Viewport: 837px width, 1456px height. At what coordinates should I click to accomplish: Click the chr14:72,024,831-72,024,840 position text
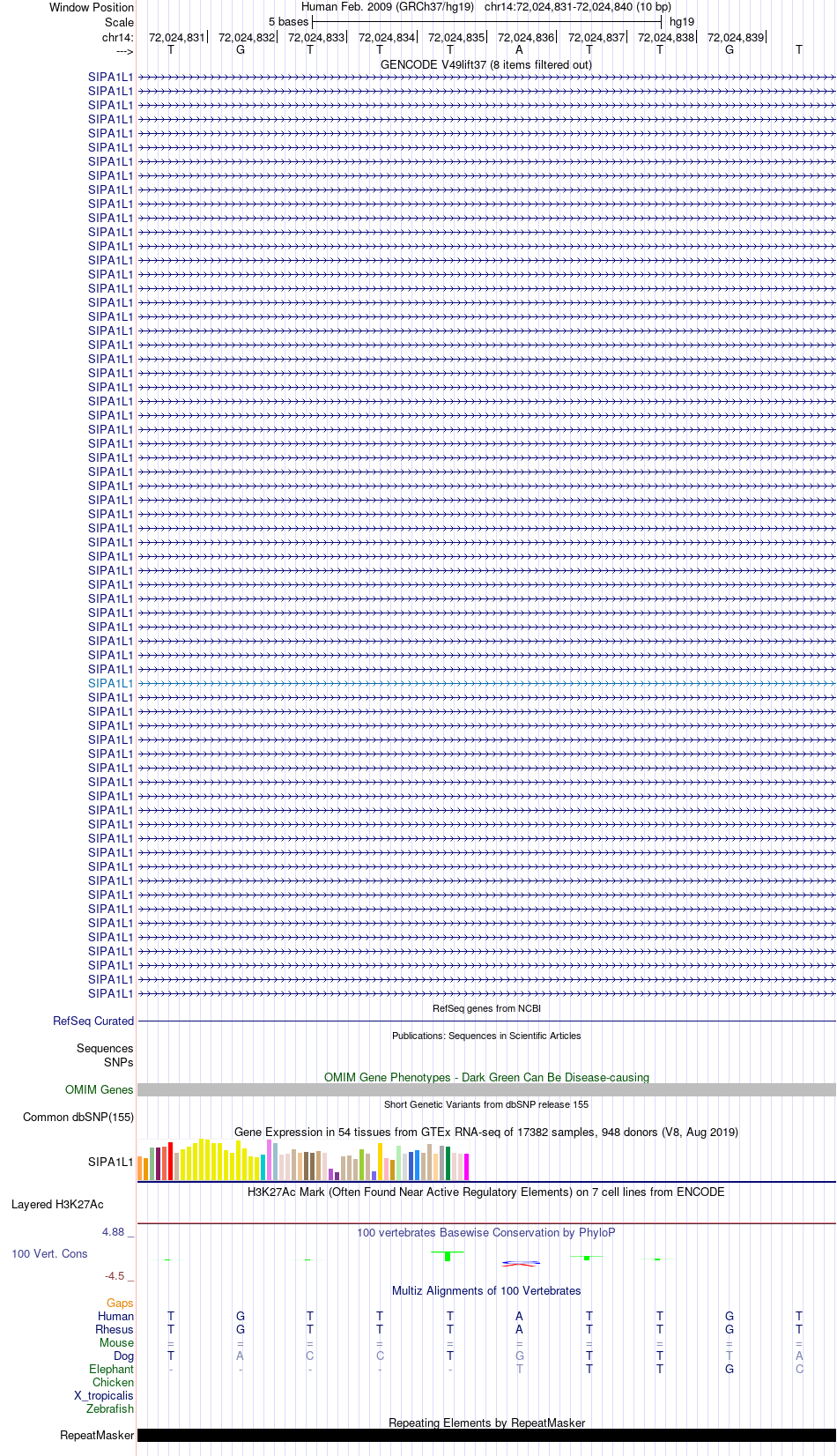point(578,6)
